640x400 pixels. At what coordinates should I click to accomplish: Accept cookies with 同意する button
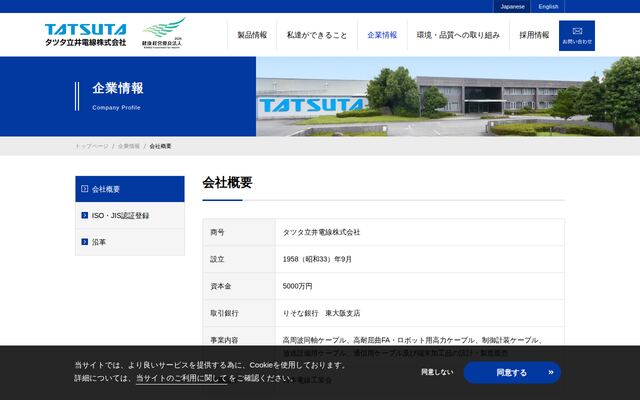512,372
